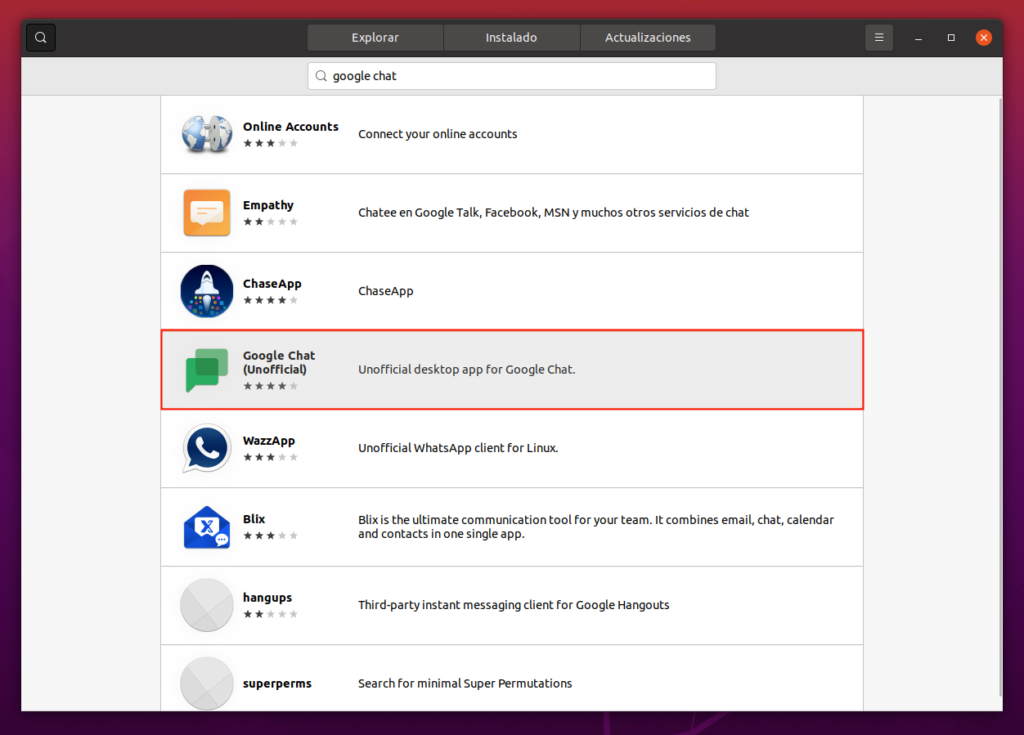Click the hangups placeholder icon
Screen dimensions: 1024x735
(x=206, y=605)
